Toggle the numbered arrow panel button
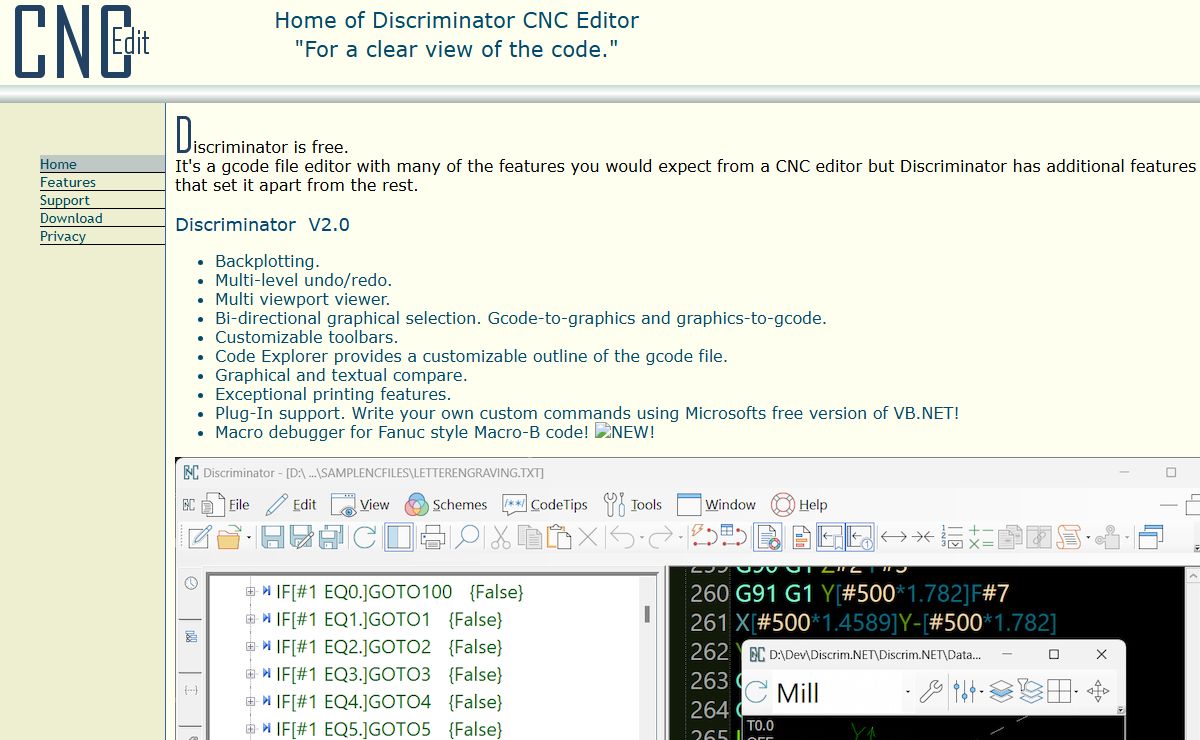Viewport: 1200px width, 740px height. point(860,537)
